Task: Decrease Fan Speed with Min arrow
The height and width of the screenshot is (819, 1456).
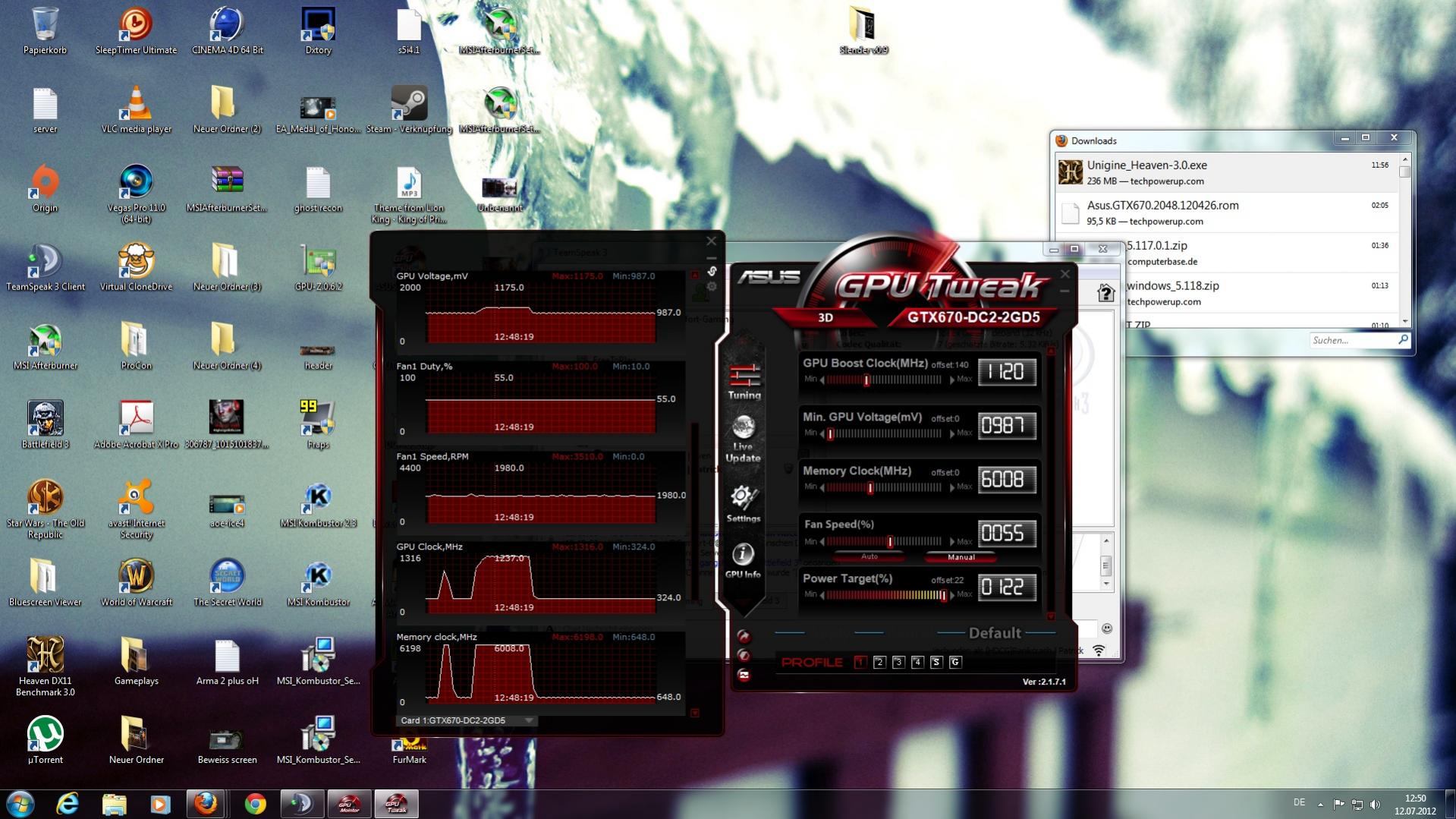Action: pos(822,541)
